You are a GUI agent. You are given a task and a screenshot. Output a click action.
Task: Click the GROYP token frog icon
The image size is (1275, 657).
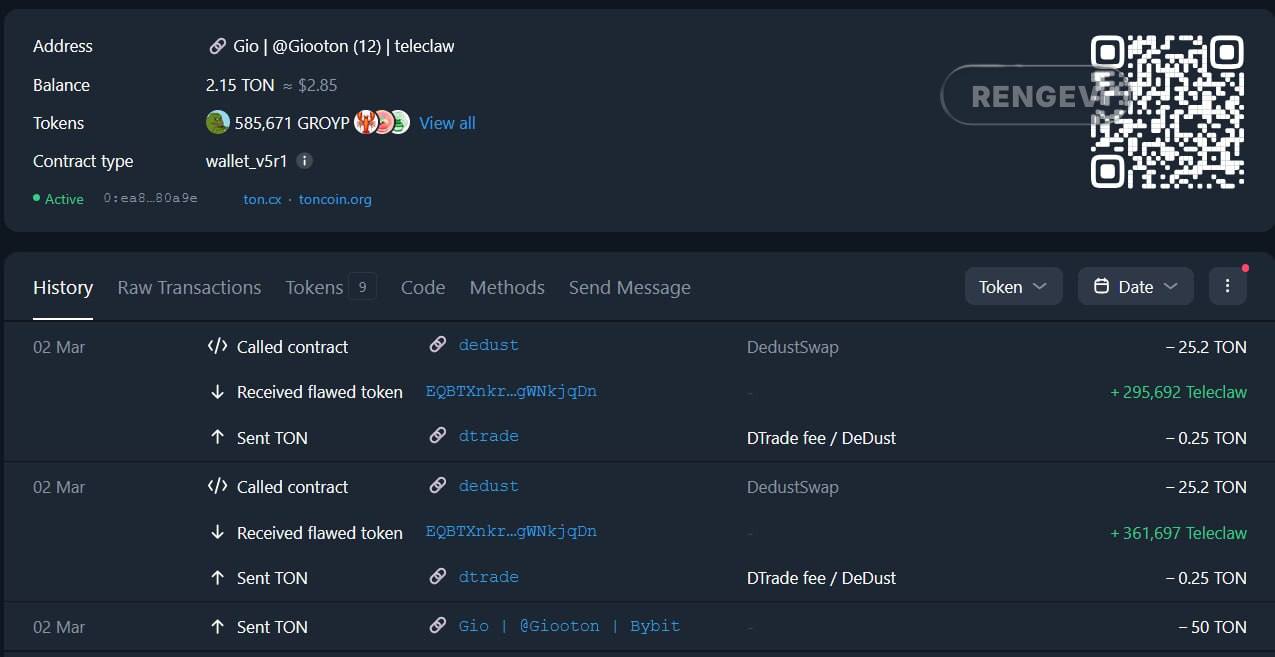click(x=218, y=123)
